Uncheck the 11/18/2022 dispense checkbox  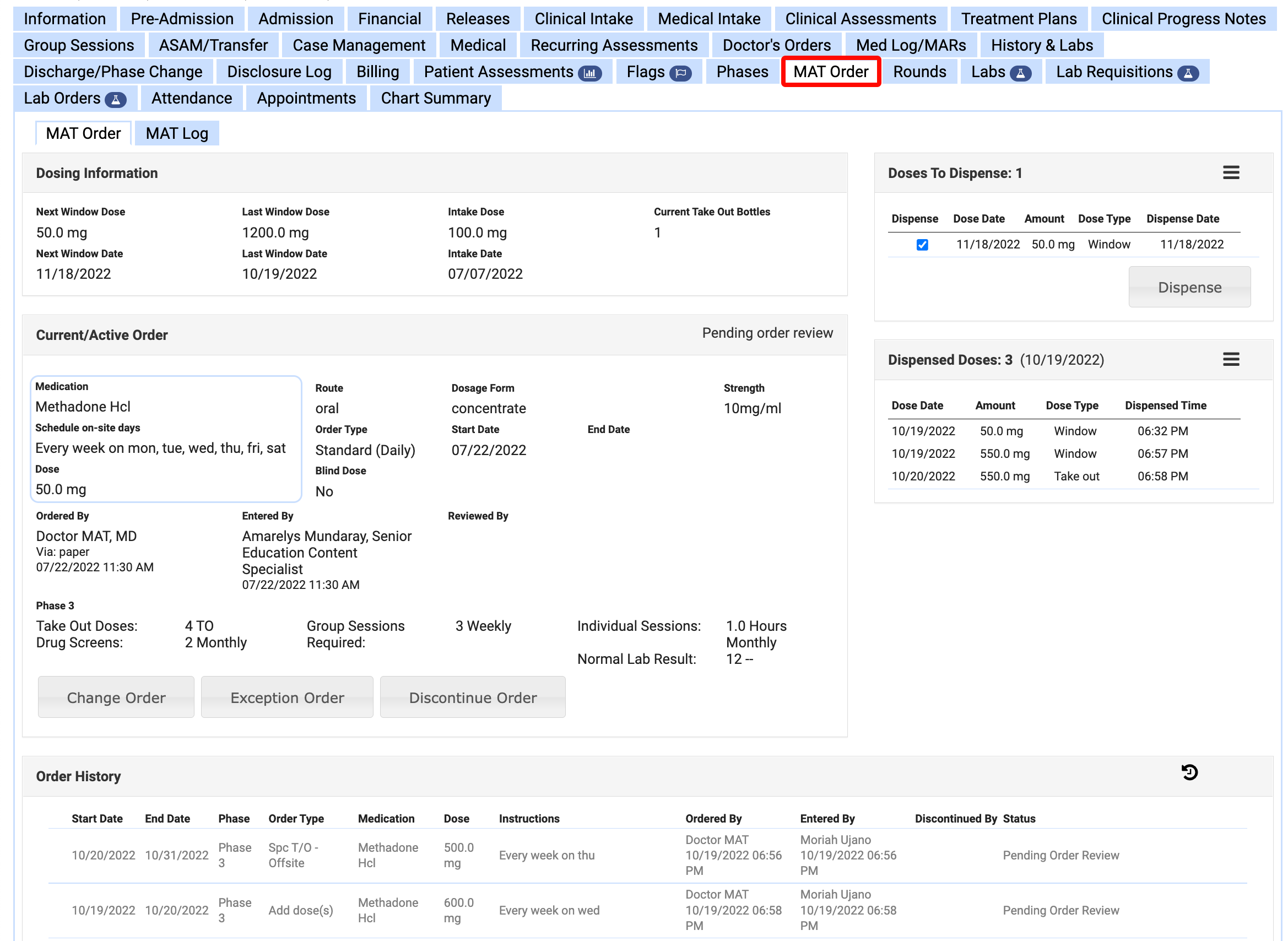[922, 245]
